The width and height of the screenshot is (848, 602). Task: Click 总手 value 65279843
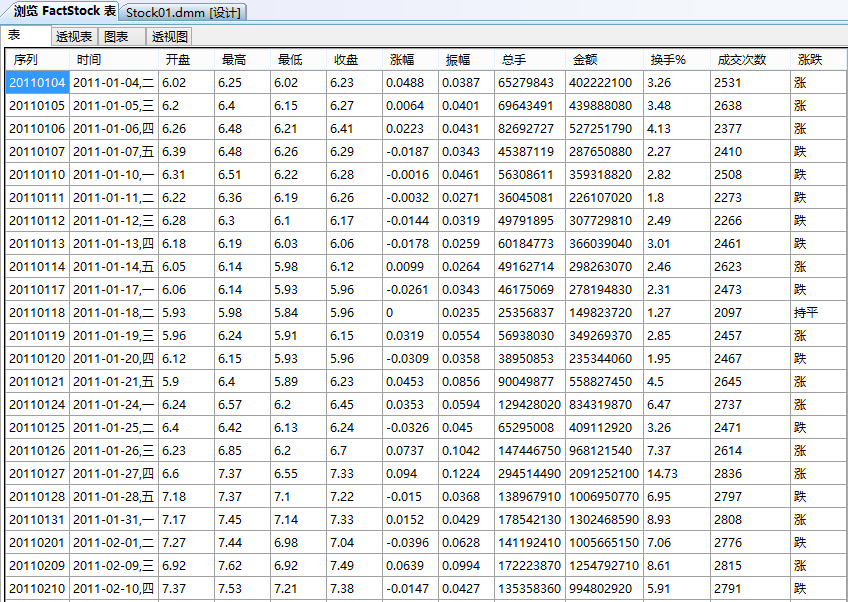pos(530,83)
